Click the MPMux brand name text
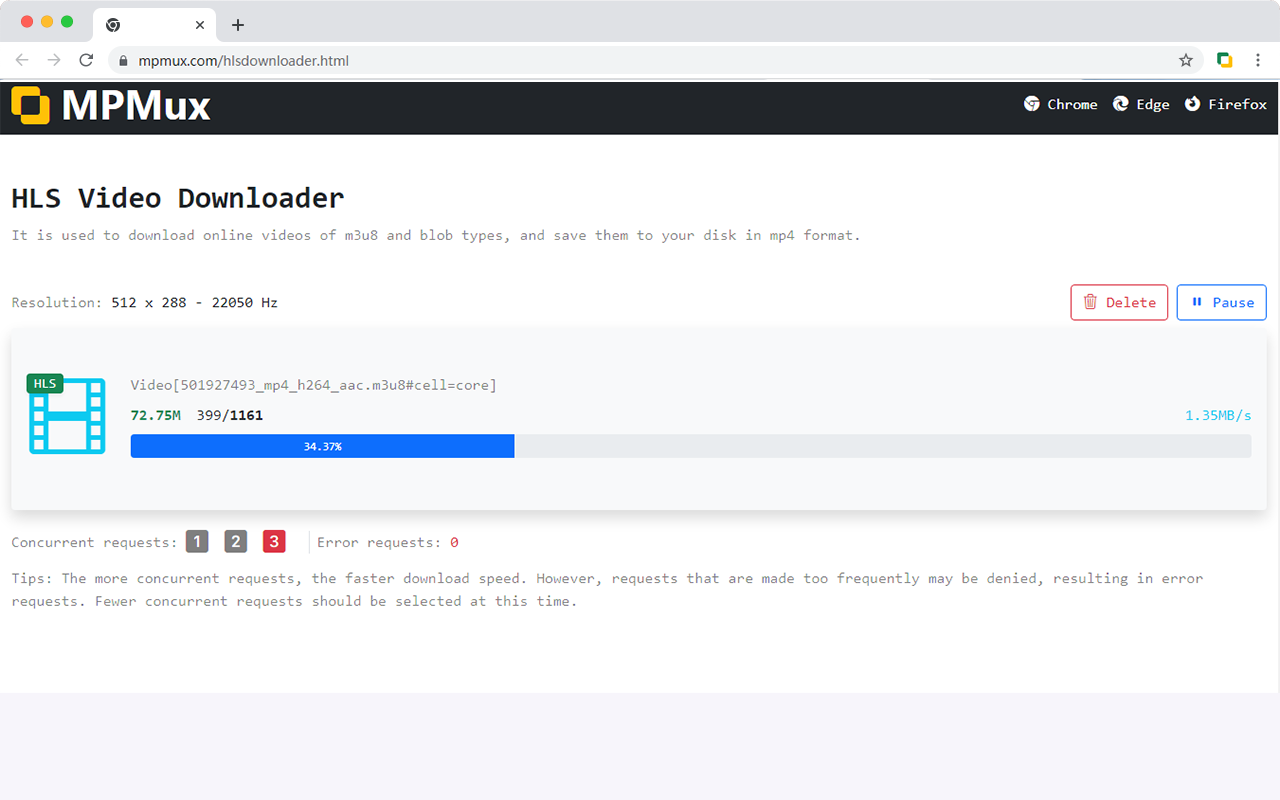Viewport: 1280px width, 800px height. 136,105
